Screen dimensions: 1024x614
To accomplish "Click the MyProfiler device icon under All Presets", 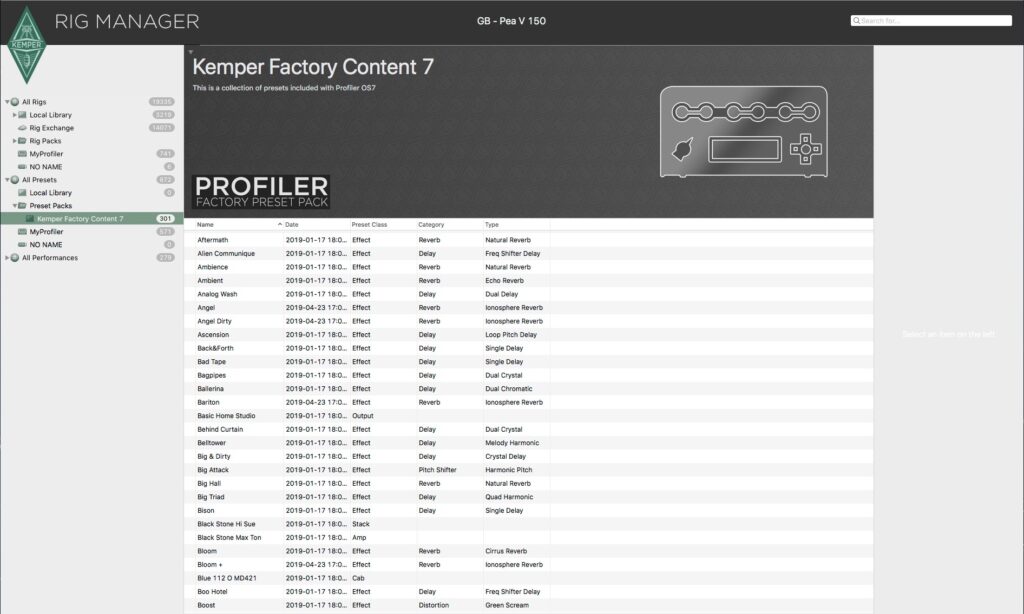I will pos(22,231).
